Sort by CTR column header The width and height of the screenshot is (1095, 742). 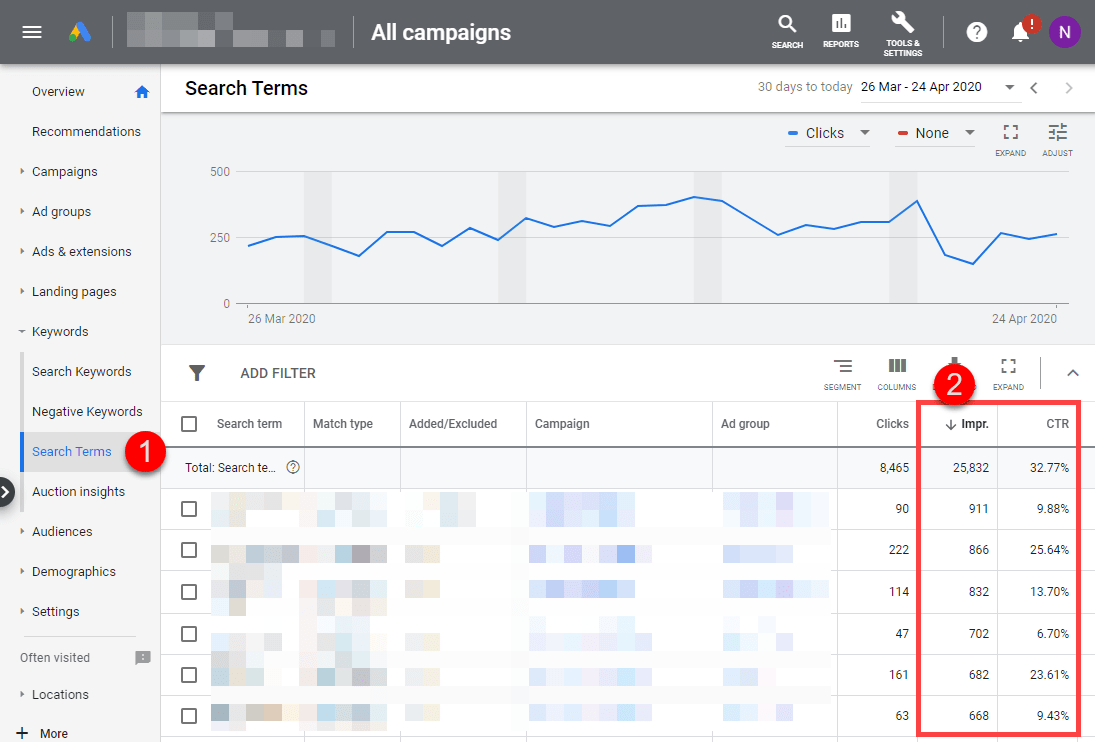click(1057, 424)
